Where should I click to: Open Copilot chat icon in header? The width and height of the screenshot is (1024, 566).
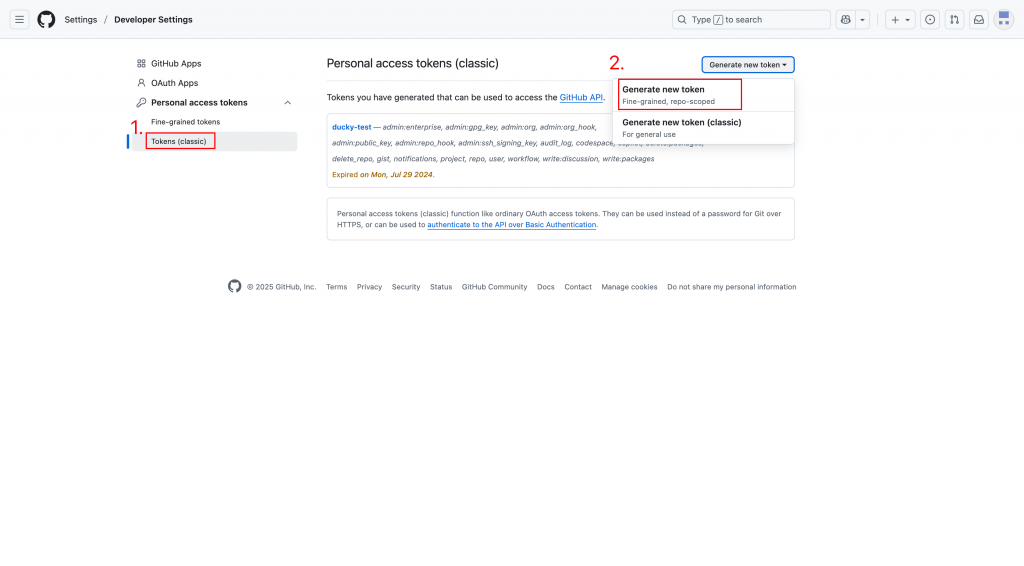[846, 20]
